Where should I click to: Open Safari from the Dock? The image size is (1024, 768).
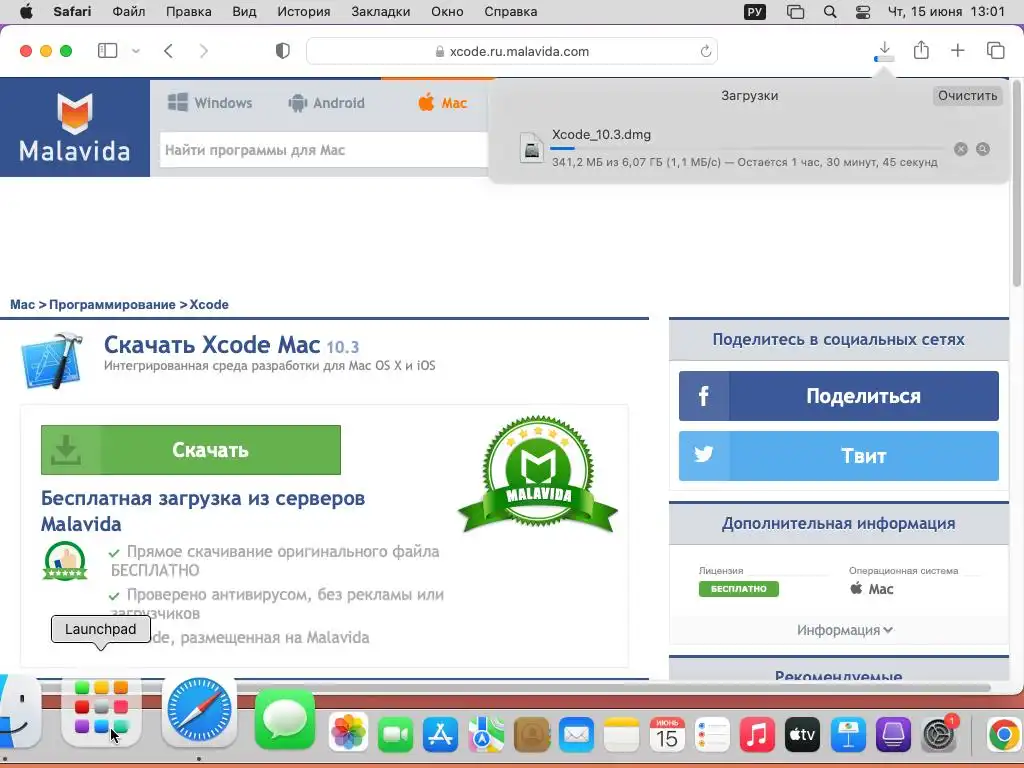click(199, 711)
